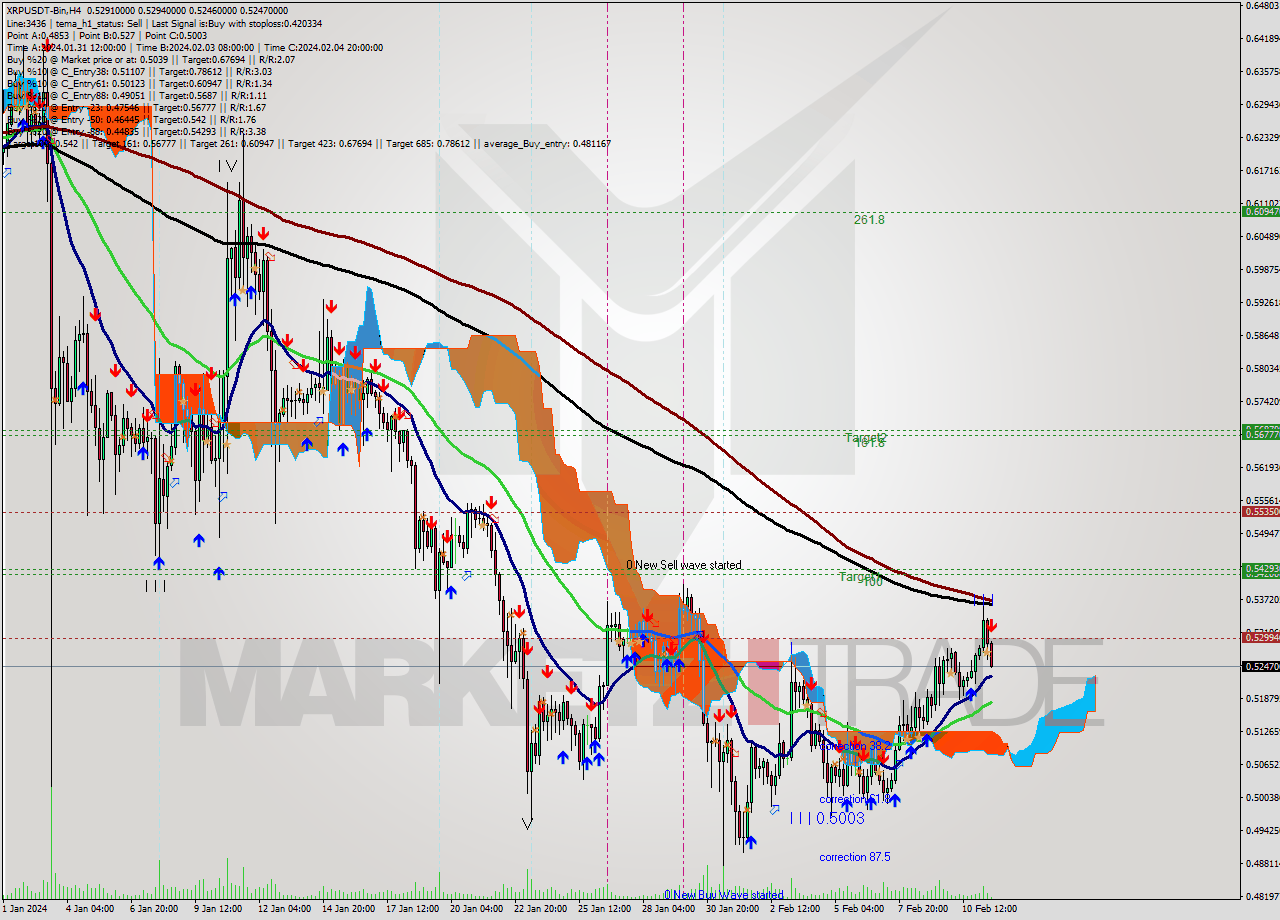
Task: Click the green 0.60947 price tag
Action: [x=1260, y=211]
